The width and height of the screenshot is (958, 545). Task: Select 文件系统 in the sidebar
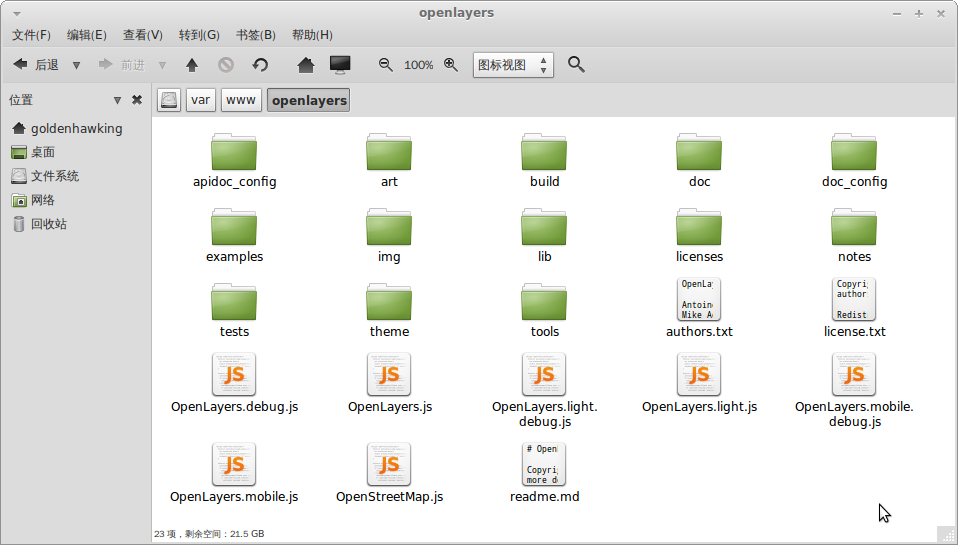pyautogui.click(x=54, y=176)
